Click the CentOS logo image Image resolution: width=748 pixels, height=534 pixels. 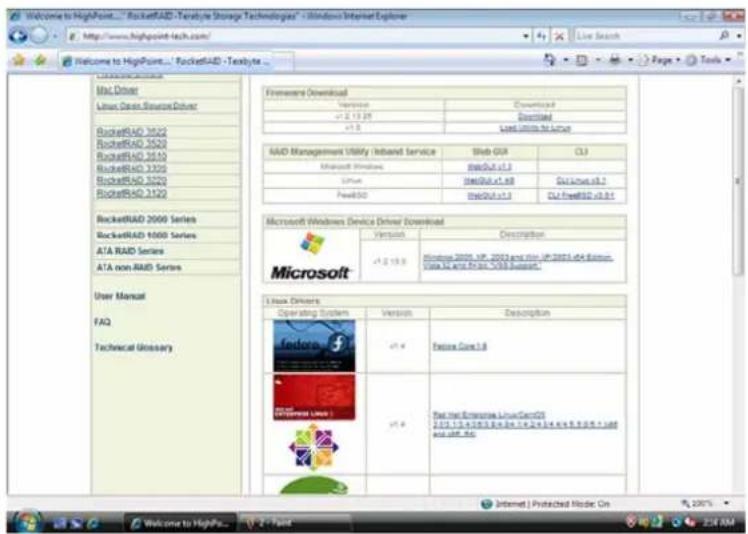pos(313,448)
